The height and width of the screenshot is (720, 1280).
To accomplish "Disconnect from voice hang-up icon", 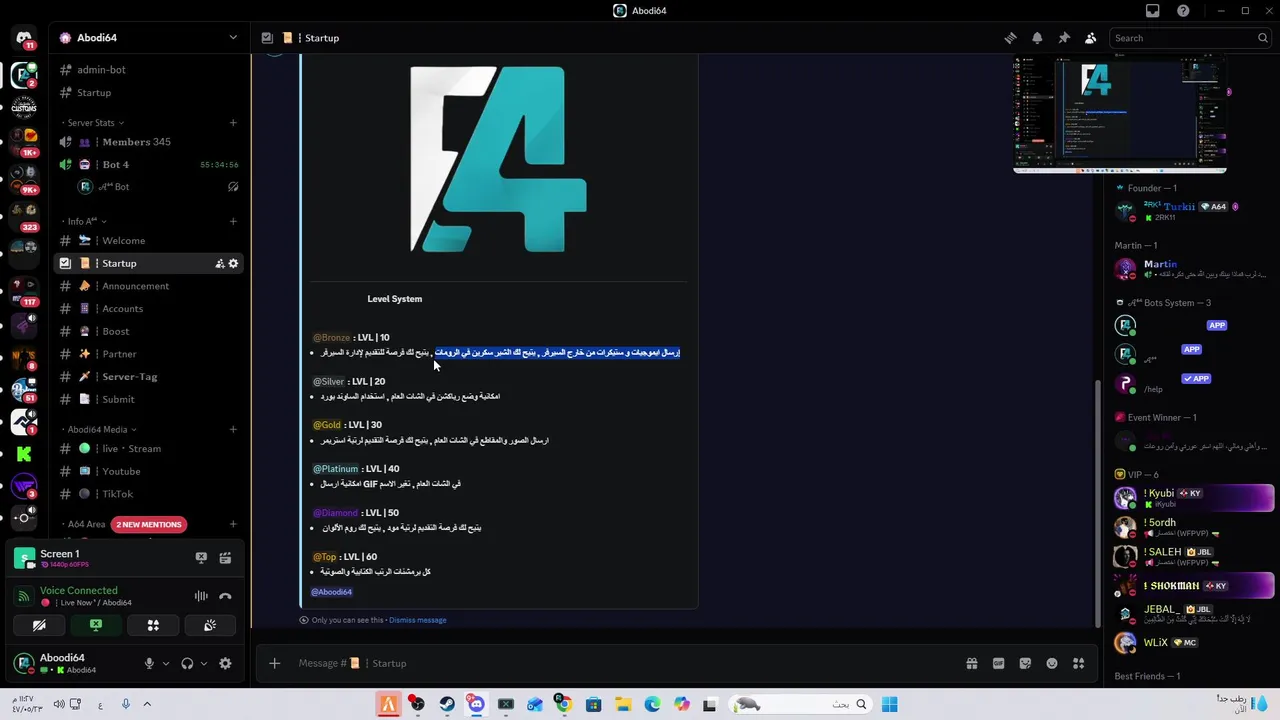I will (x=226, y=596).
